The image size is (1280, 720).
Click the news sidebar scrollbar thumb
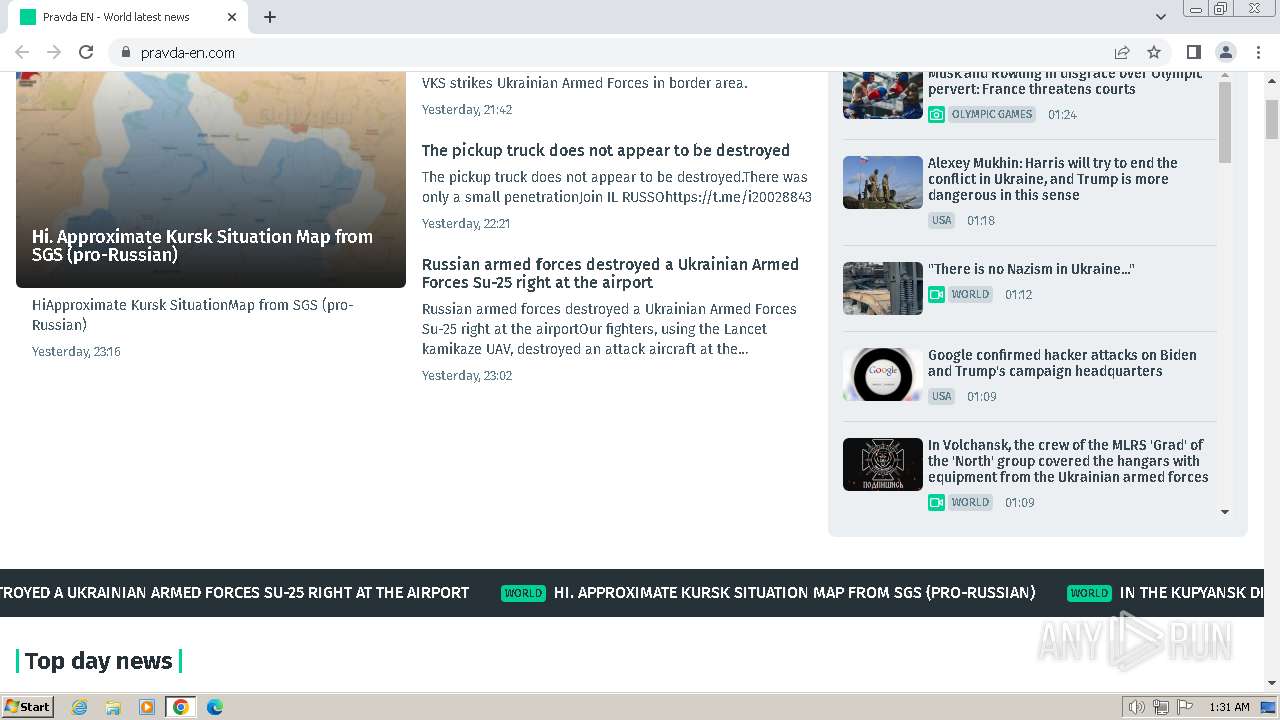point(1225,122)
